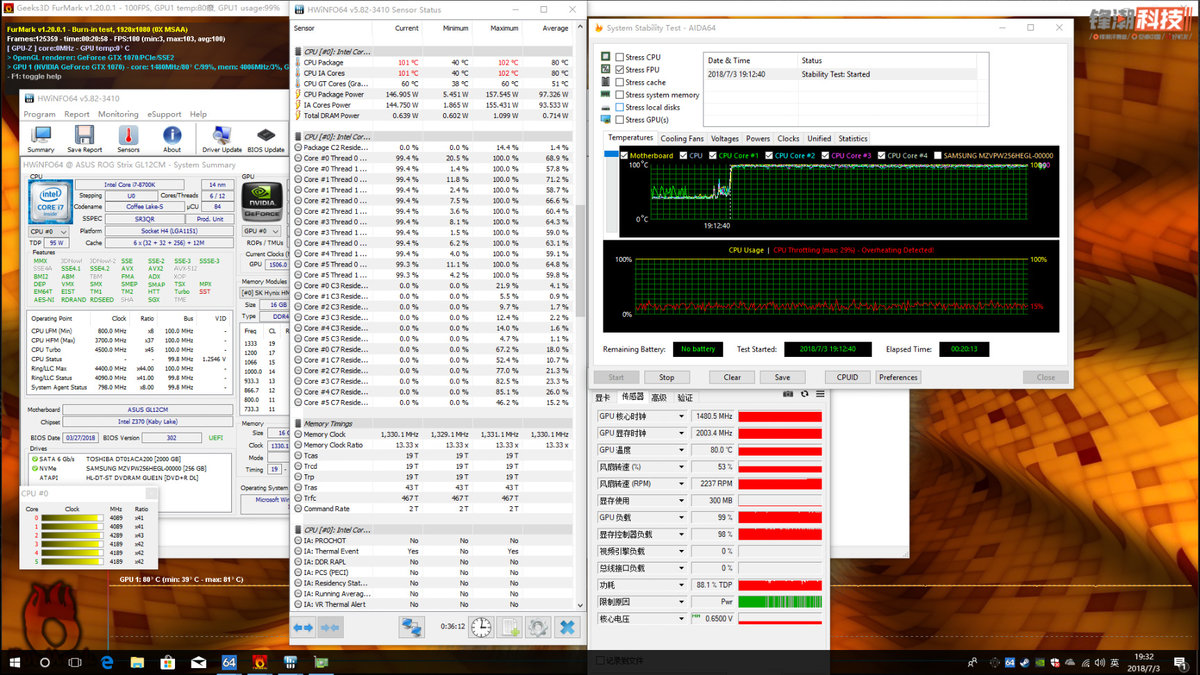The height and width of the screenshot is (675, 1200).
Task: Enable the Stress CPU checkbox
Action: pyautogui.click(x=620, y=58)
